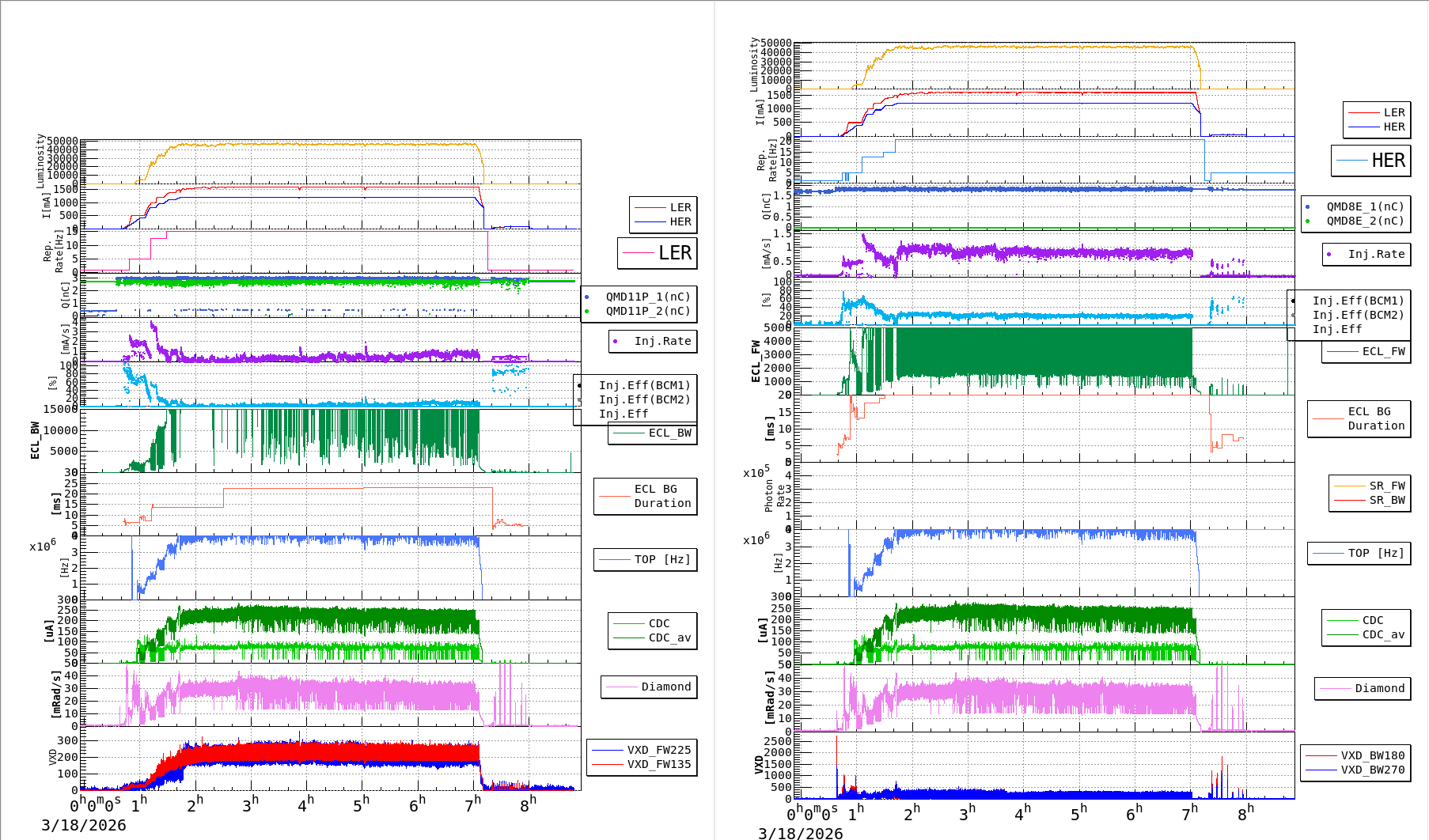Viewport: 1429px width, 840px height.
Task: Click the Diamond legend in left plot
Action: pyautogui.click(x=665, y=687)
